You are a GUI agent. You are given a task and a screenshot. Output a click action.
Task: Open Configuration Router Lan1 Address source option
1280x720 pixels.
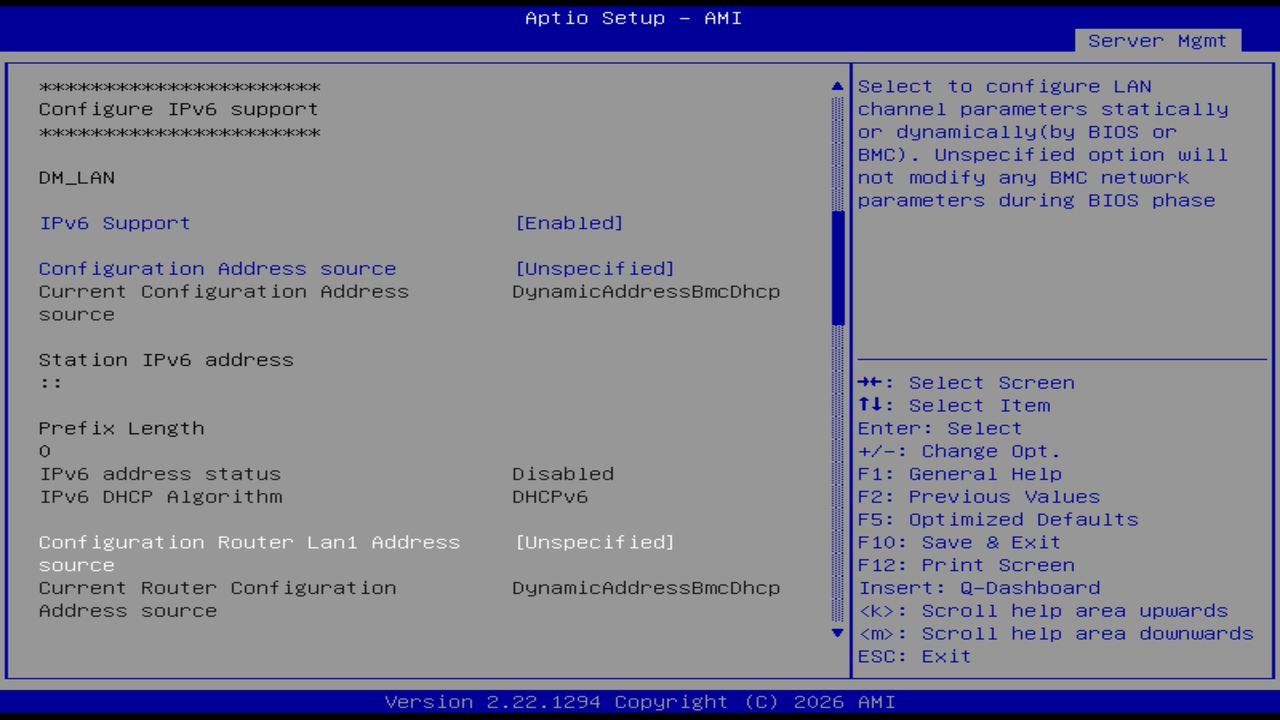tap(249, 542)
